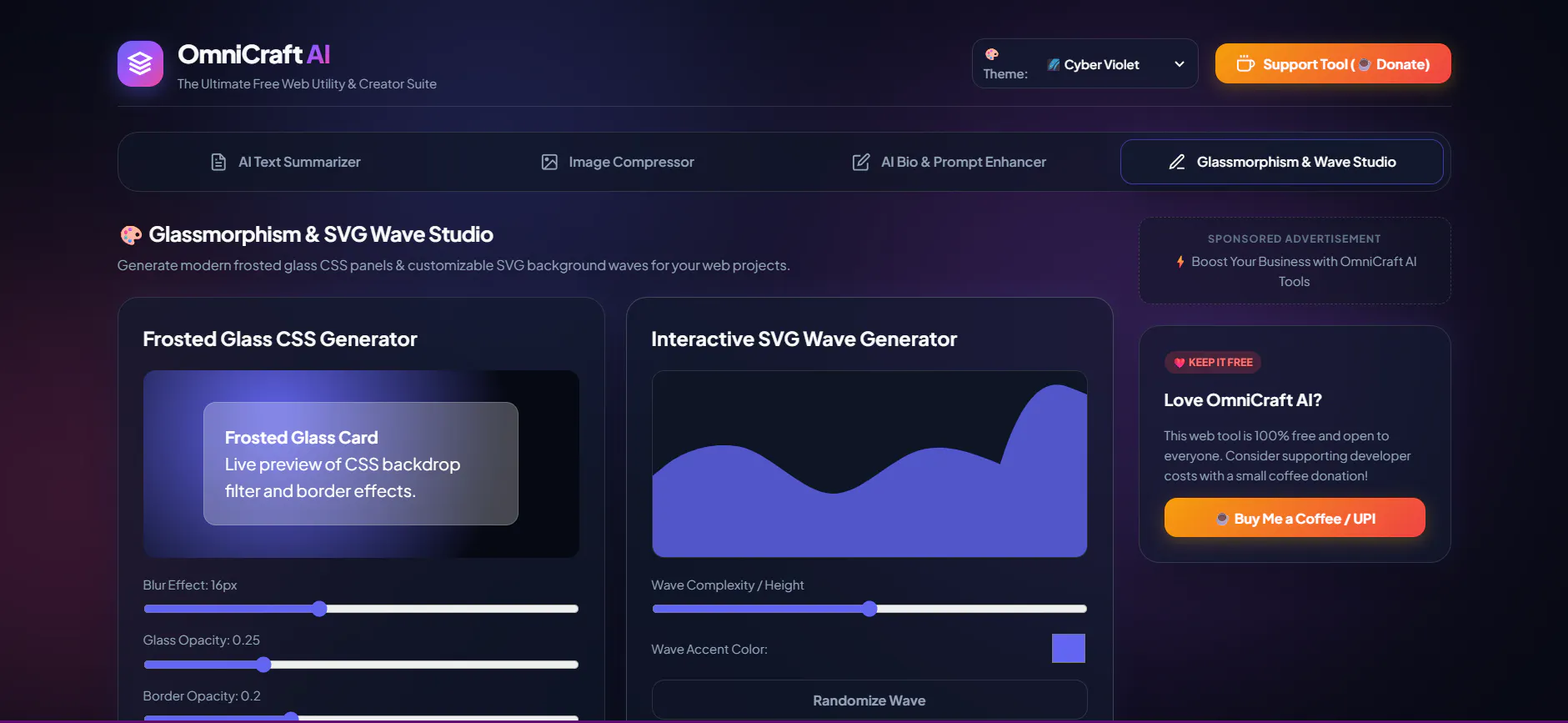Open the Wave Accent Color swatch
This screenshot has width=1568, height=723.
1069,649
